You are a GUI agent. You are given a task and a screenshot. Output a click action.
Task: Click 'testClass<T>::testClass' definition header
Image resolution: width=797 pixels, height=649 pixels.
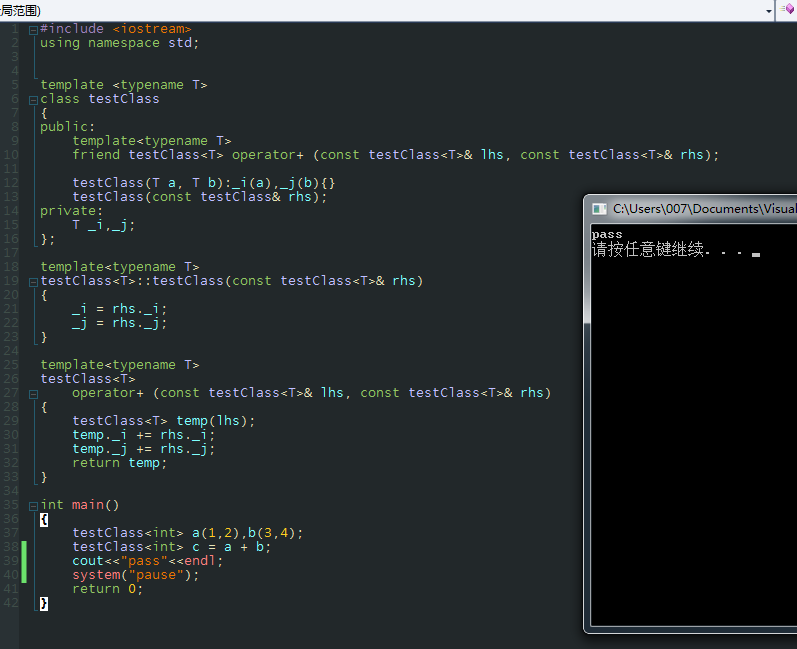point(231,281)
